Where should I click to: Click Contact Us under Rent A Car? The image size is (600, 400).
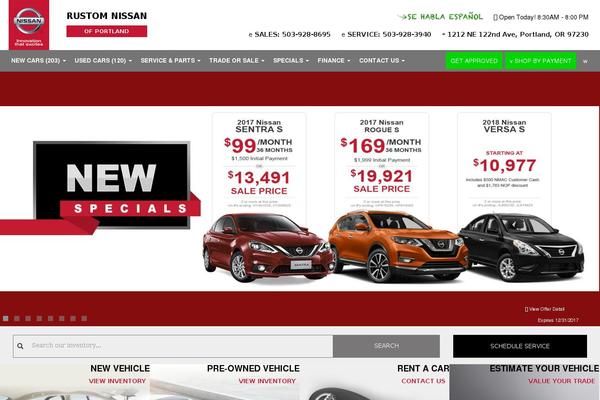[423, 381]
